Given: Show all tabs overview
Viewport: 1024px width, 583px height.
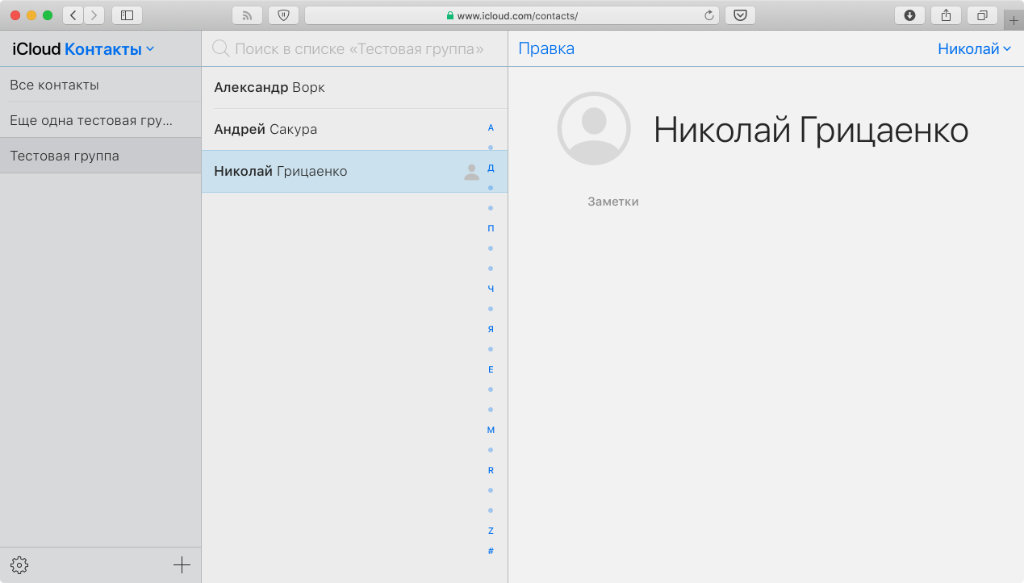Looking at the screenshot, I should [982, 15].
